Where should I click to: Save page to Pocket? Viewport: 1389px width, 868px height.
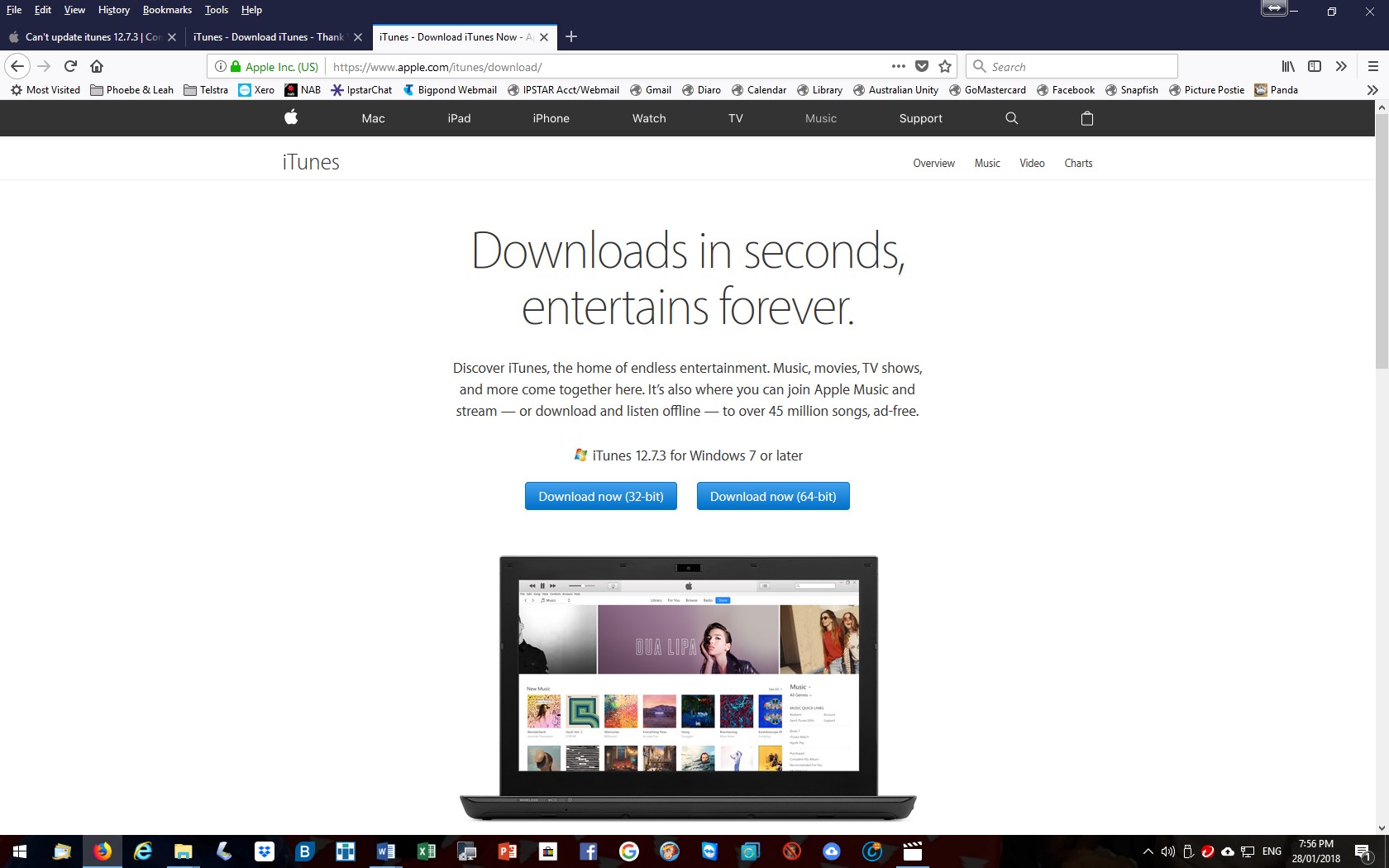tap(922, 66)
